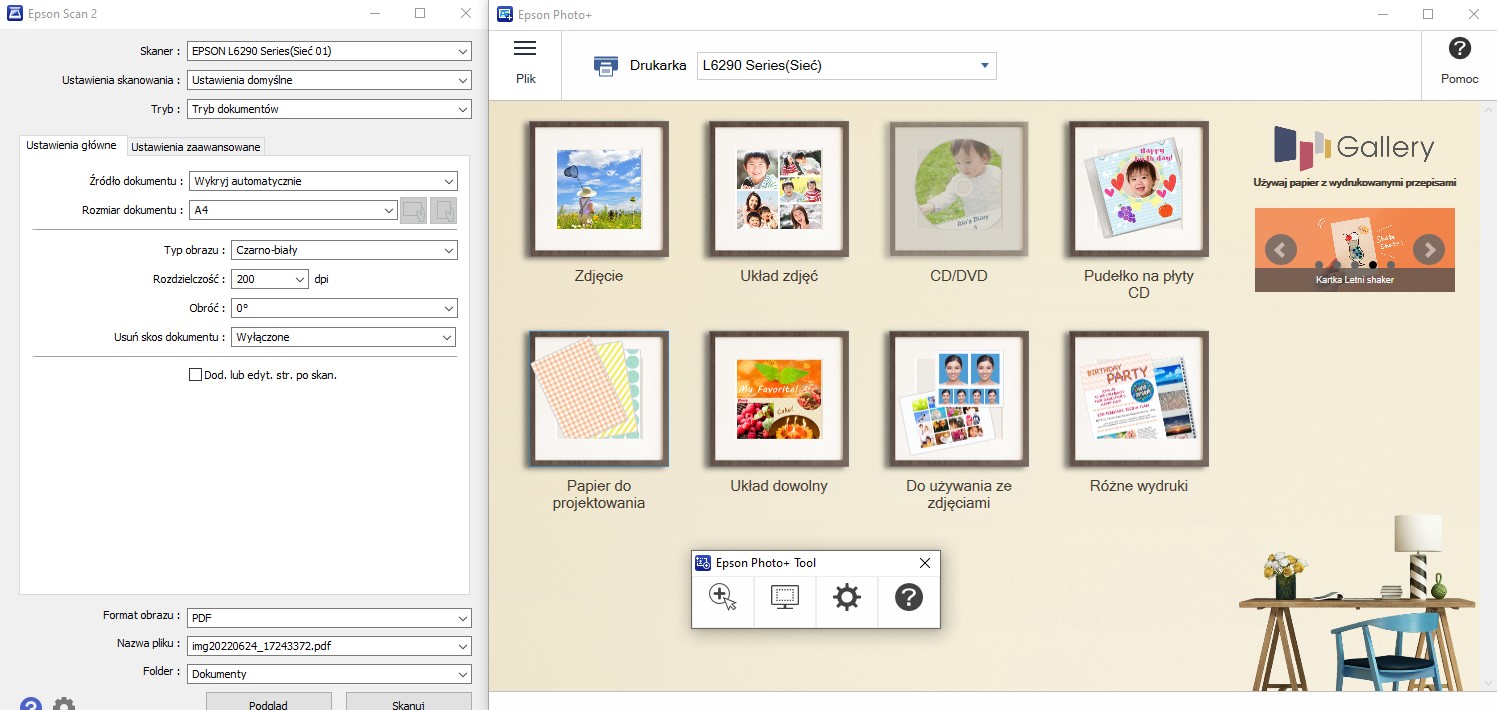Pick the Papier do projektowania tile
Viewport: 1497px width, 710px height.
tap(599, 399)
